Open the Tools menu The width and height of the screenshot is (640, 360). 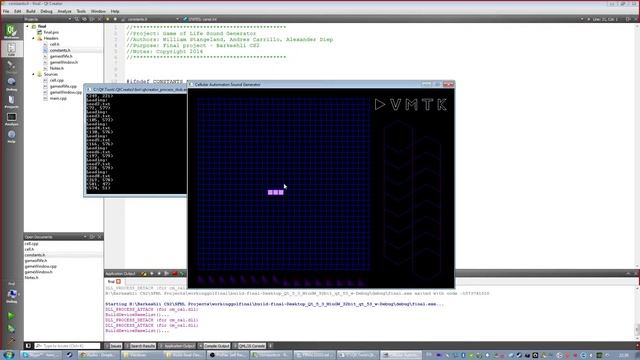pyautogui.click(x=81, y=11)
